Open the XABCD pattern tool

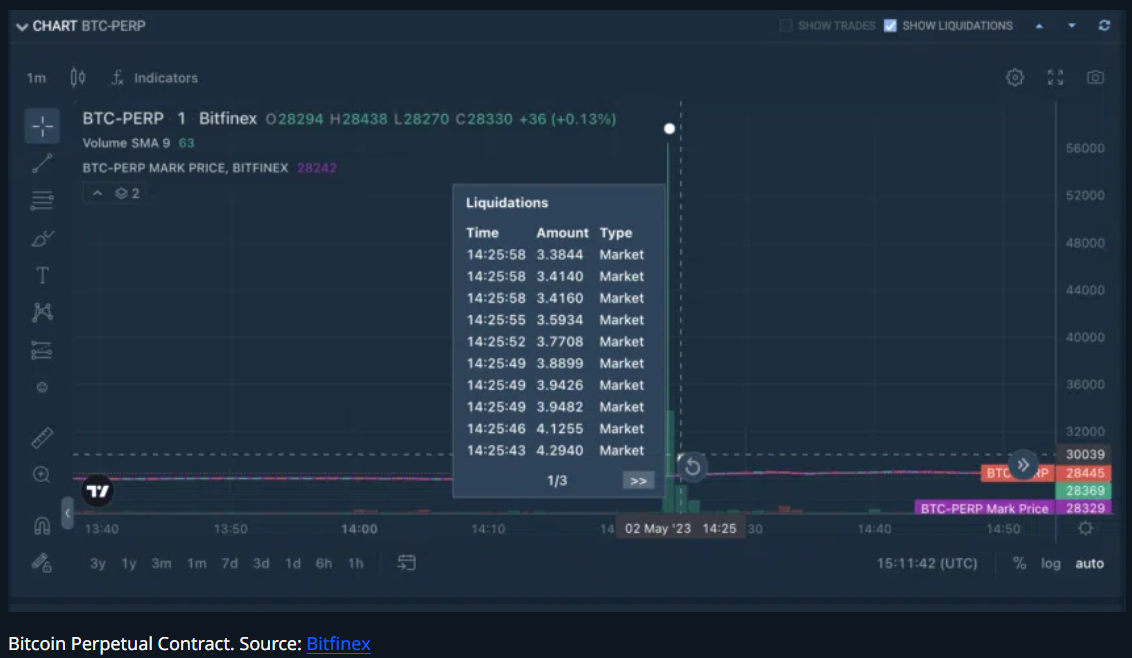point(43,312)
